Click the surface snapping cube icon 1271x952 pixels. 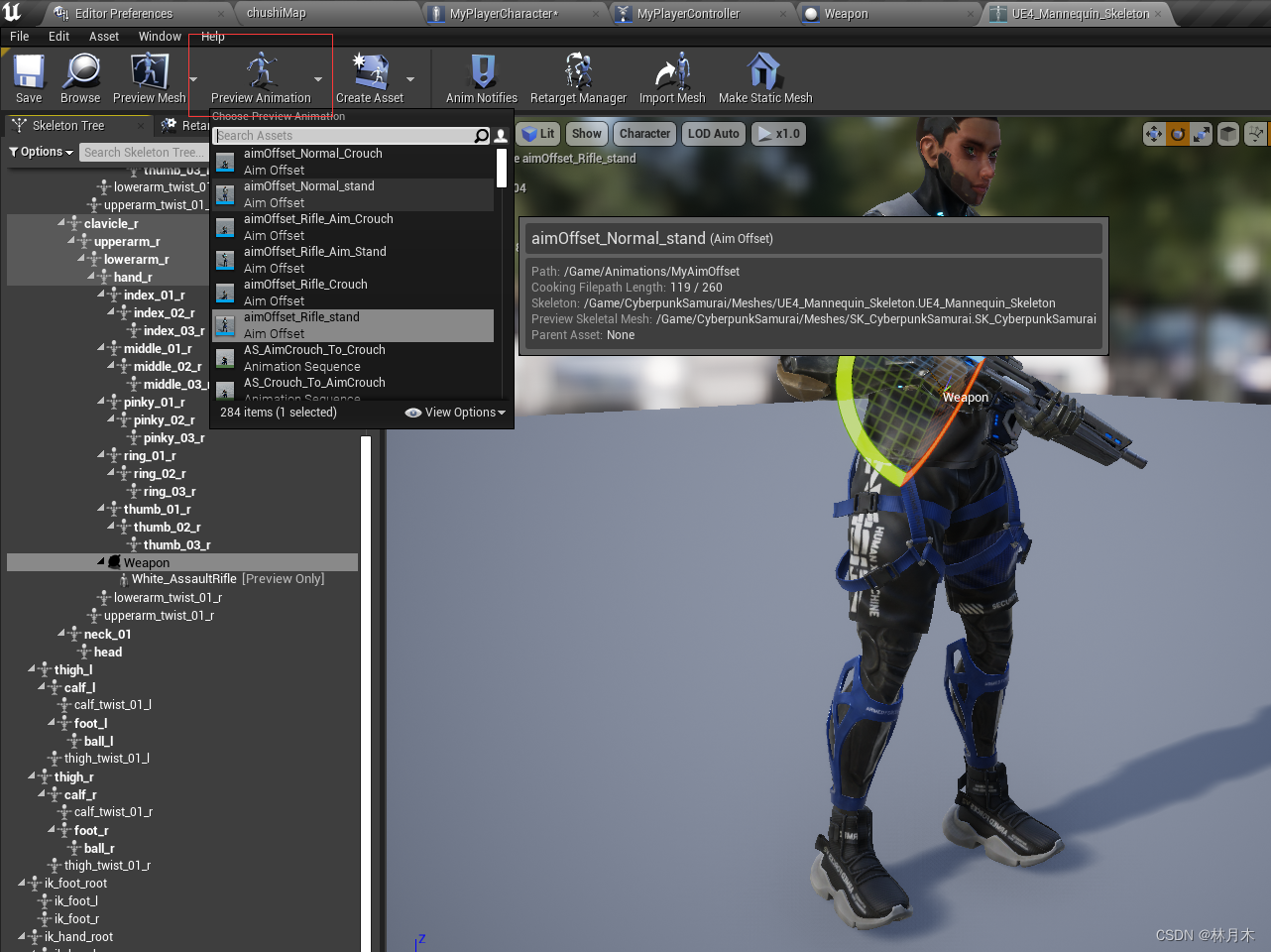click(1227, 134)
